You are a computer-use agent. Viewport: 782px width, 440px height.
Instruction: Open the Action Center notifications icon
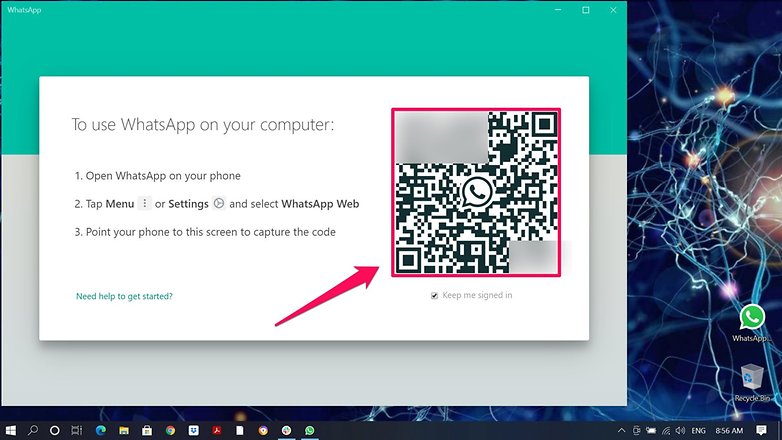click(x=762, y=430)
